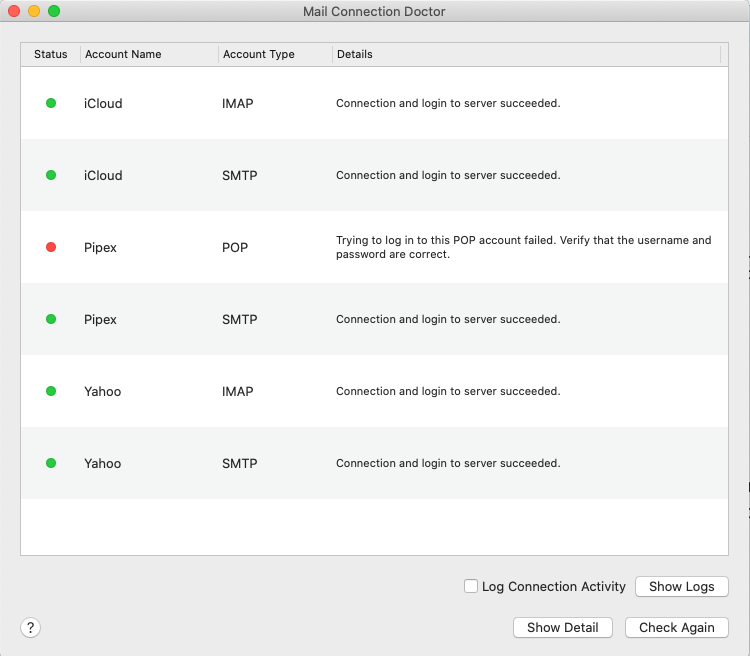Click the green status dot for iCloud IMAP

51,103
